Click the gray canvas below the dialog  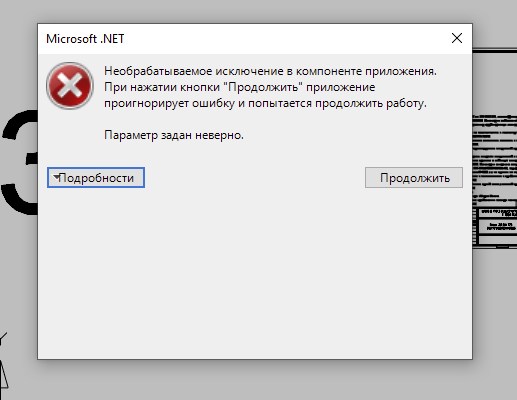point(255,382)
